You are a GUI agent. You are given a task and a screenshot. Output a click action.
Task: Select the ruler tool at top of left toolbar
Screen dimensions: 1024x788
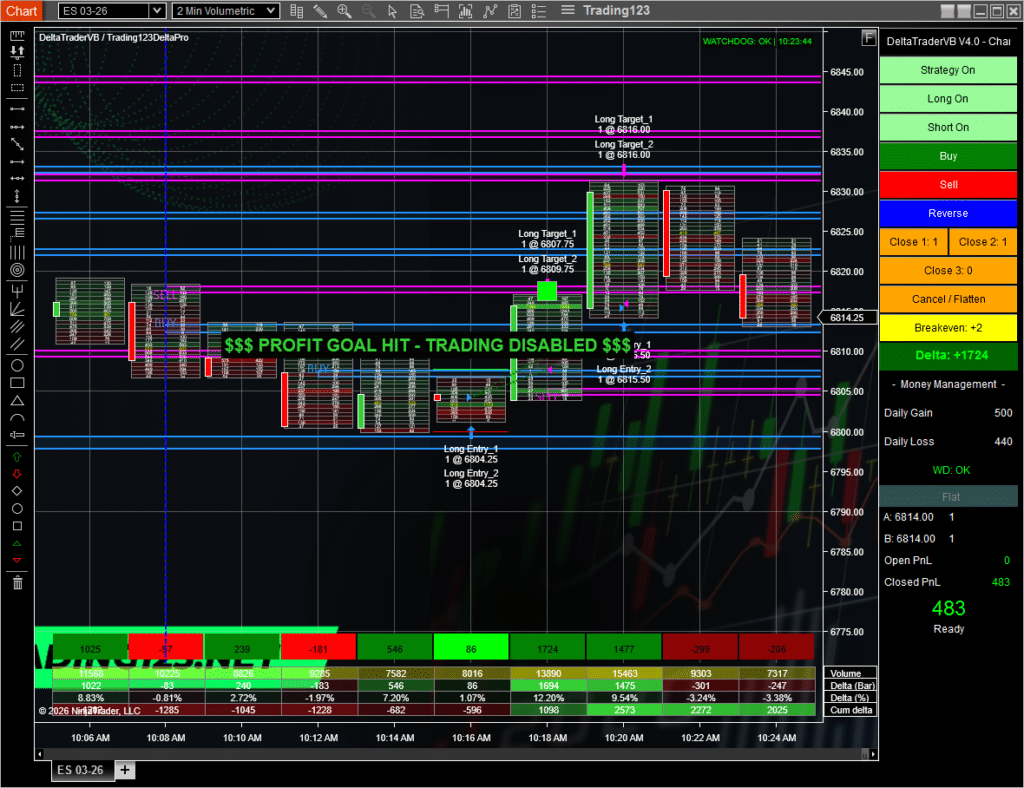click(16, 34)
